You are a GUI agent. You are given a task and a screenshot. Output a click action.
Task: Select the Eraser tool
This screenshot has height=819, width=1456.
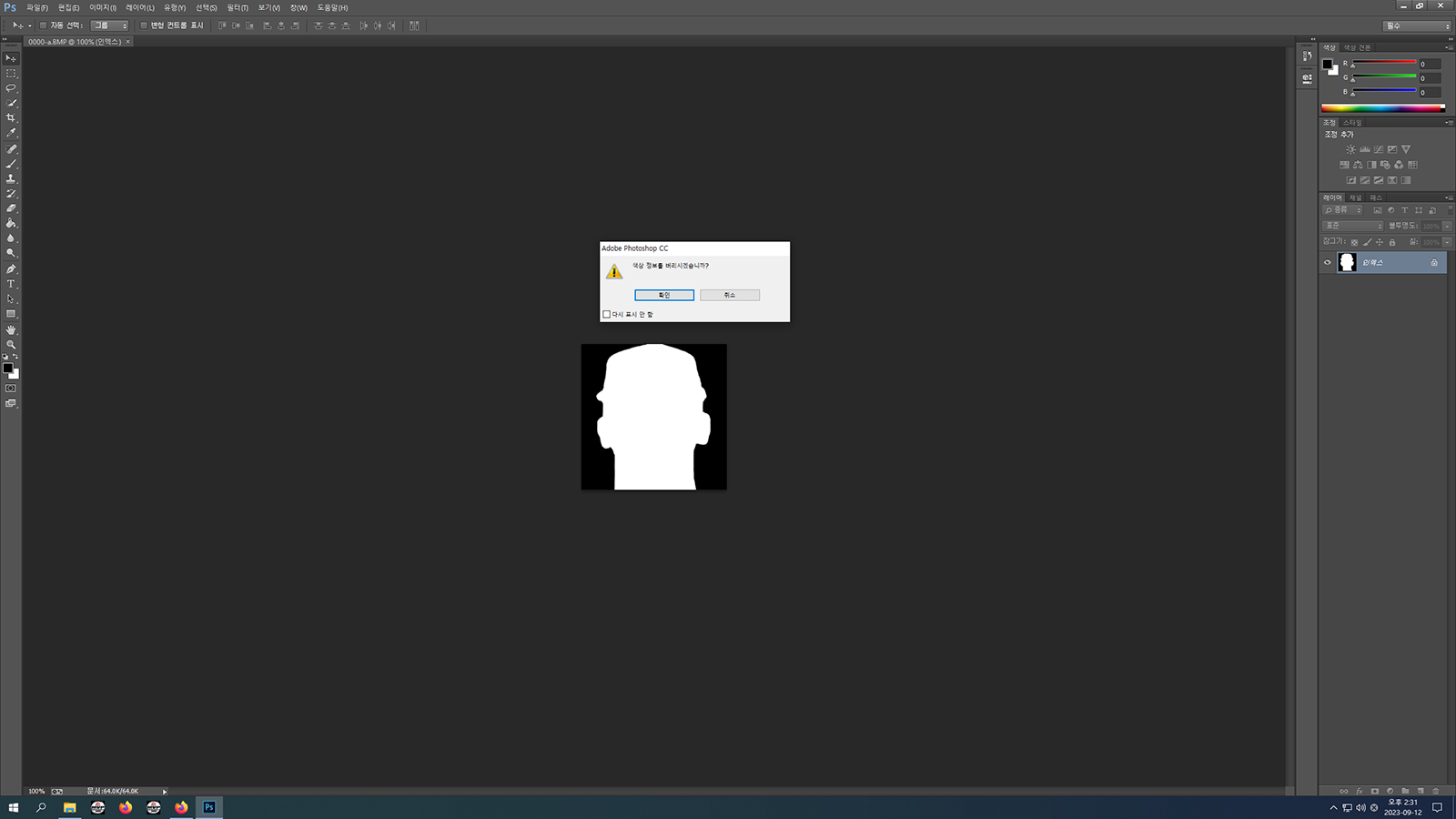[x=11, y=208]
